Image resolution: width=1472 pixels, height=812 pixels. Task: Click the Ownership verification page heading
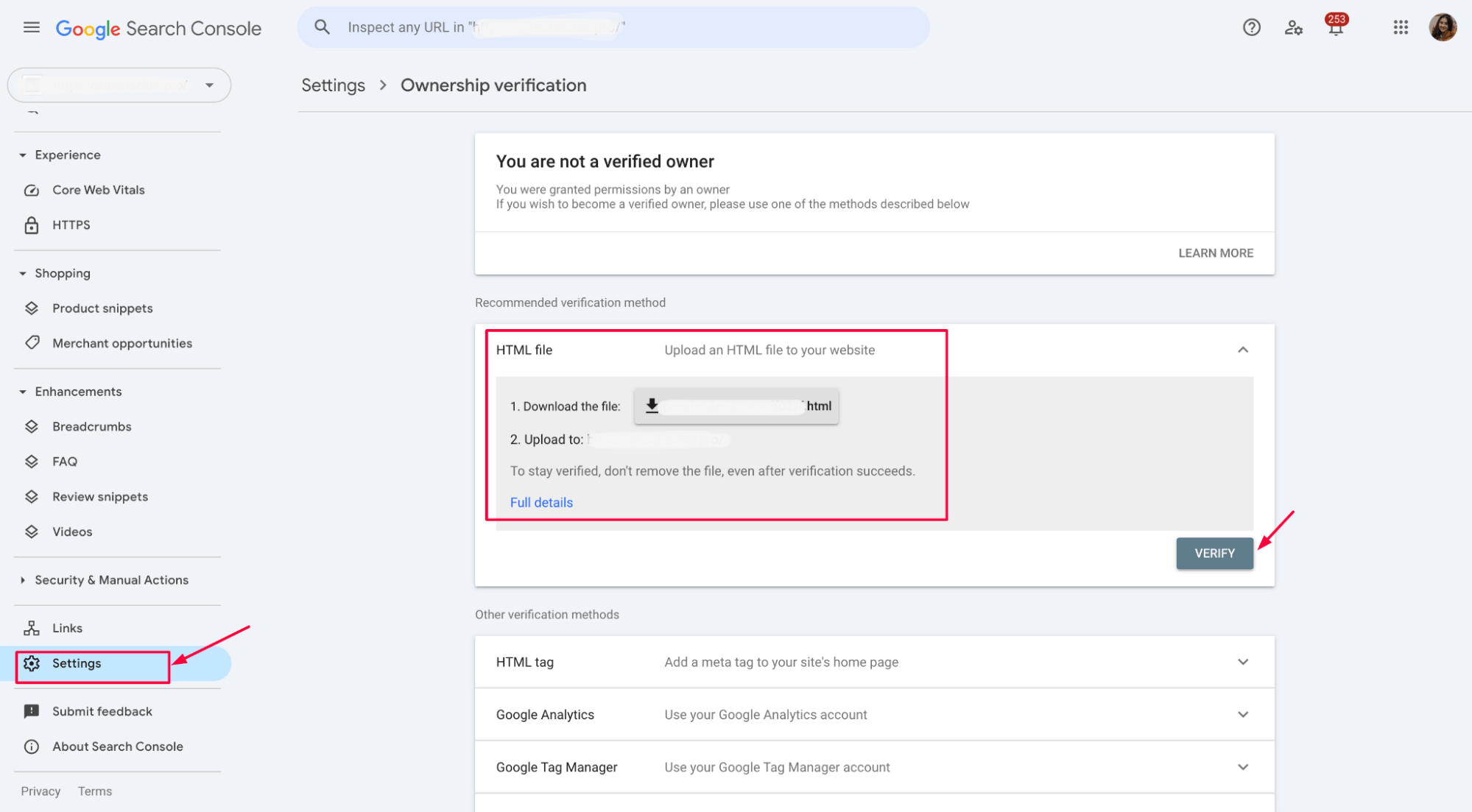click(x=493, y=85)
